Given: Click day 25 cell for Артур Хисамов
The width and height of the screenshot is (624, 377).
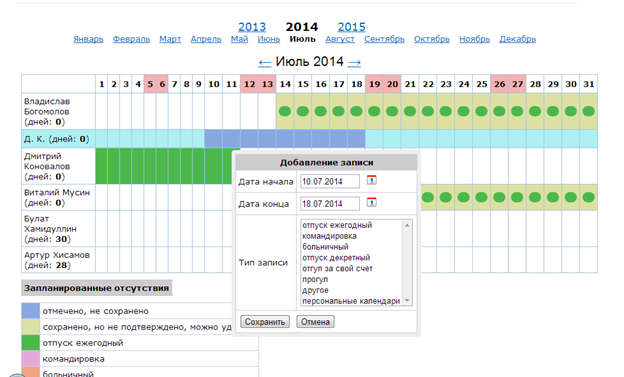Looking at the screenshot, I should pyautogui.click(x=482, y=260).
